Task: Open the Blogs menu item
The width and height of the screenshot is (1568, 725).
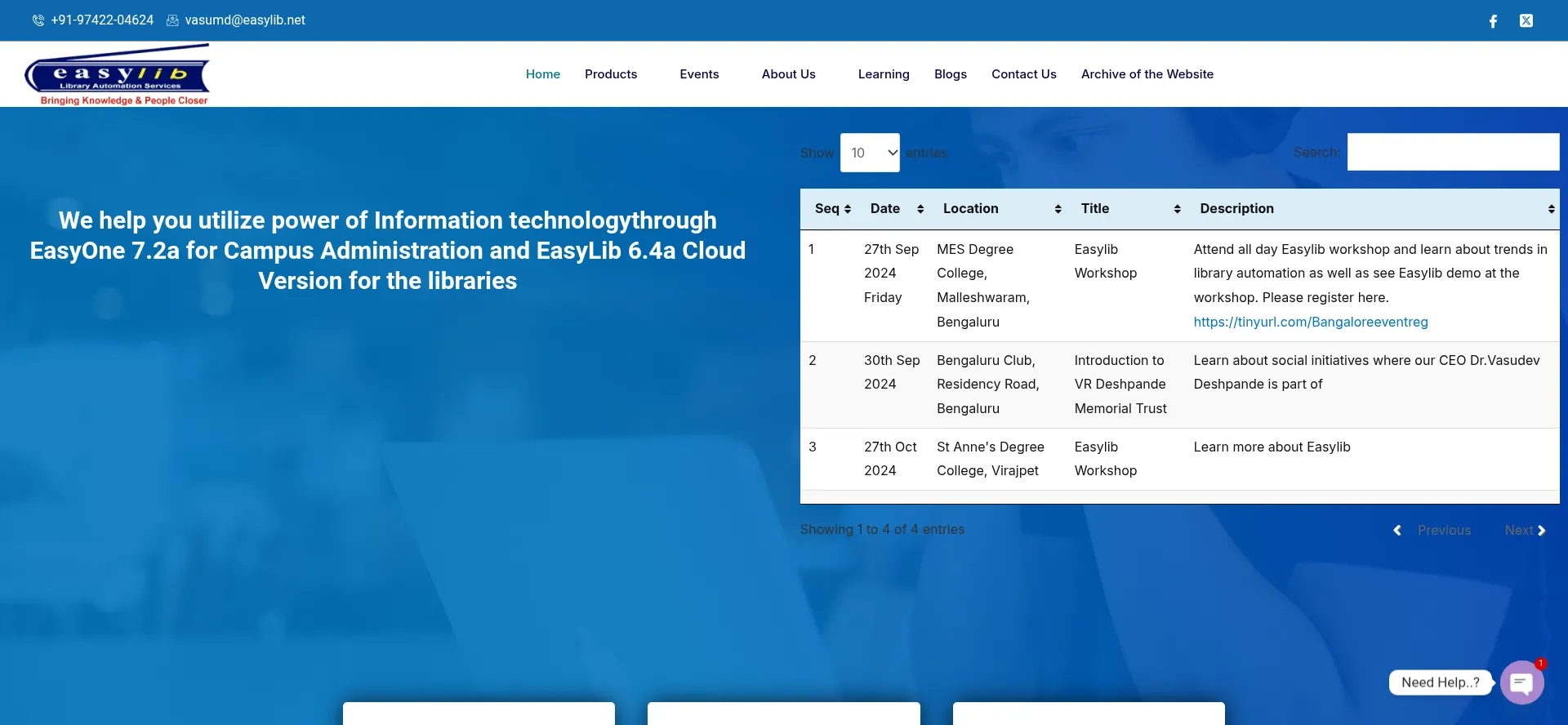Action: coord(951,74)
